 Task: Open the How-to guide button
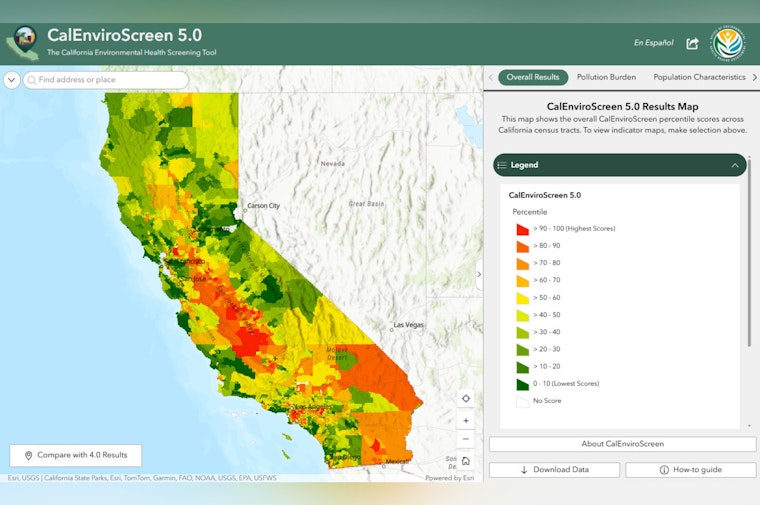click(x=691, y=470)
